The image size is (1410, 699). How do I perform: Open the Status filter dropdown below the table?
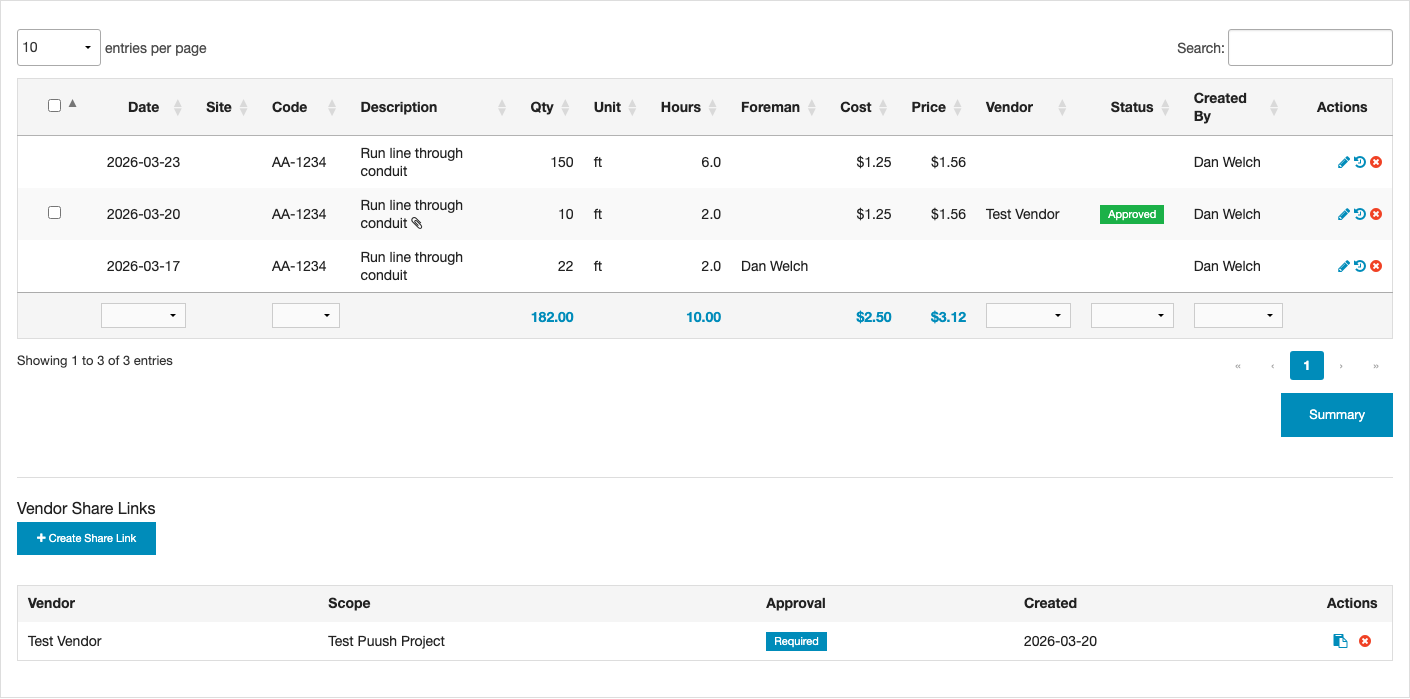point(1131,315)
